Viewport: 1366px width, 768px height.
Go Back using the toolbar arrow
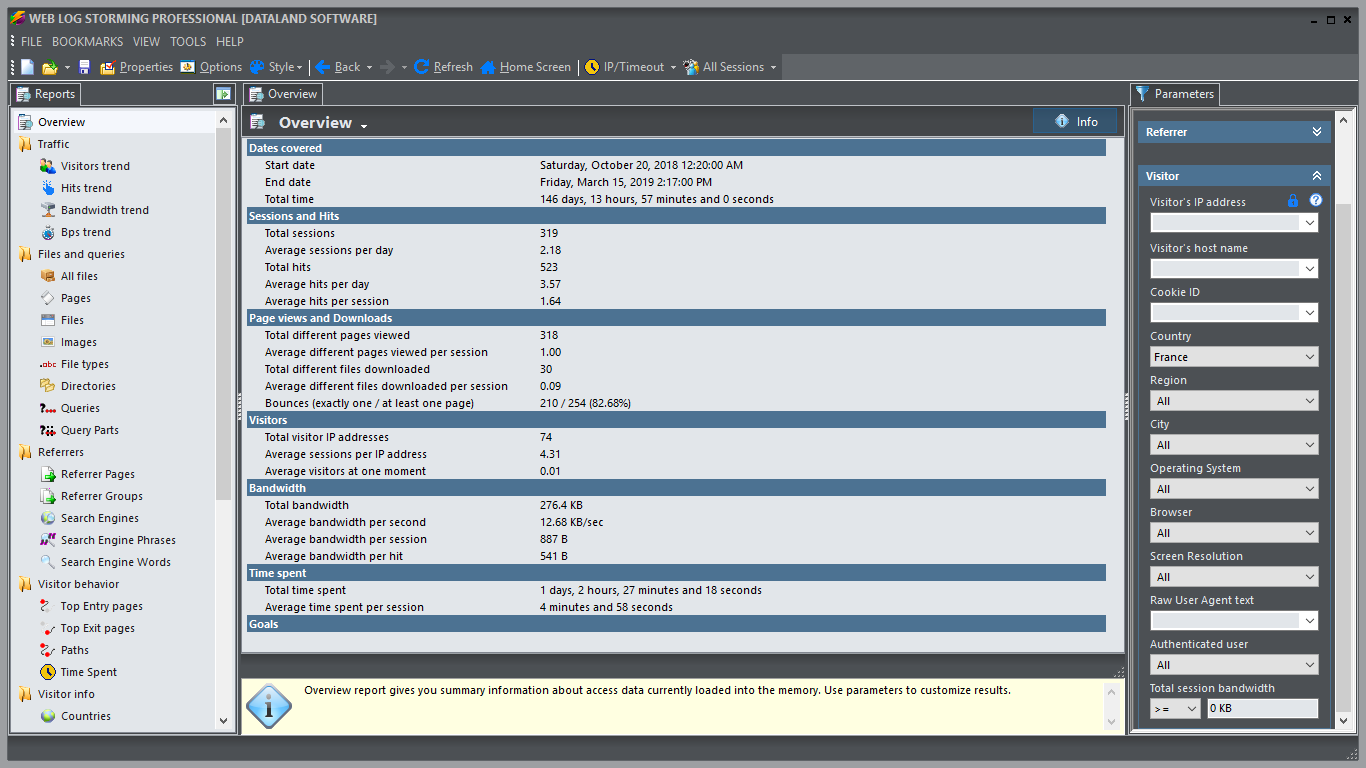click(338, 67)
